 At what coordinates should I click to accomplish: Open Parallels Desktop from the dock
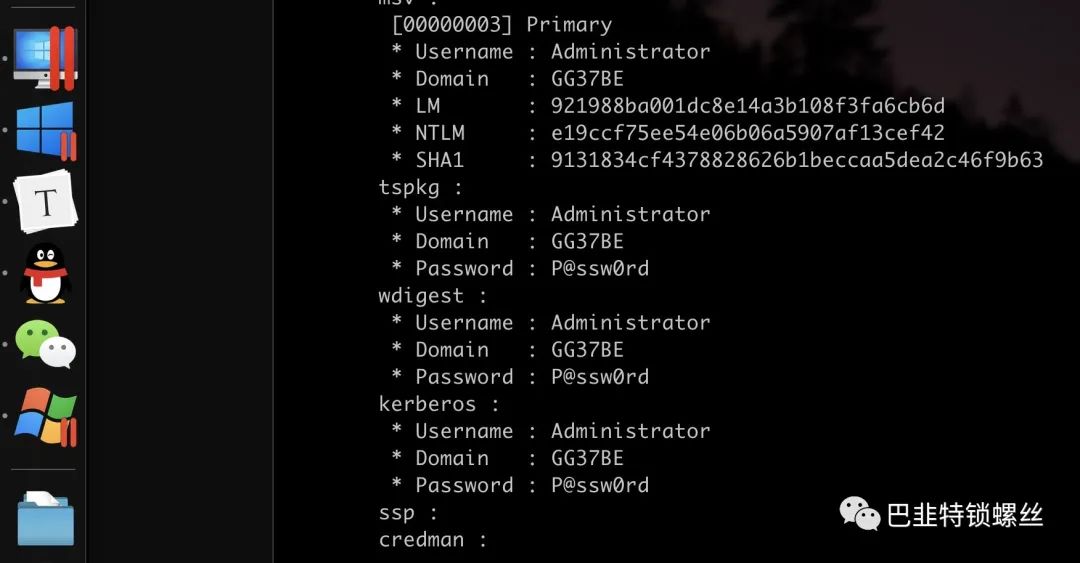click(x=45, y=58)
